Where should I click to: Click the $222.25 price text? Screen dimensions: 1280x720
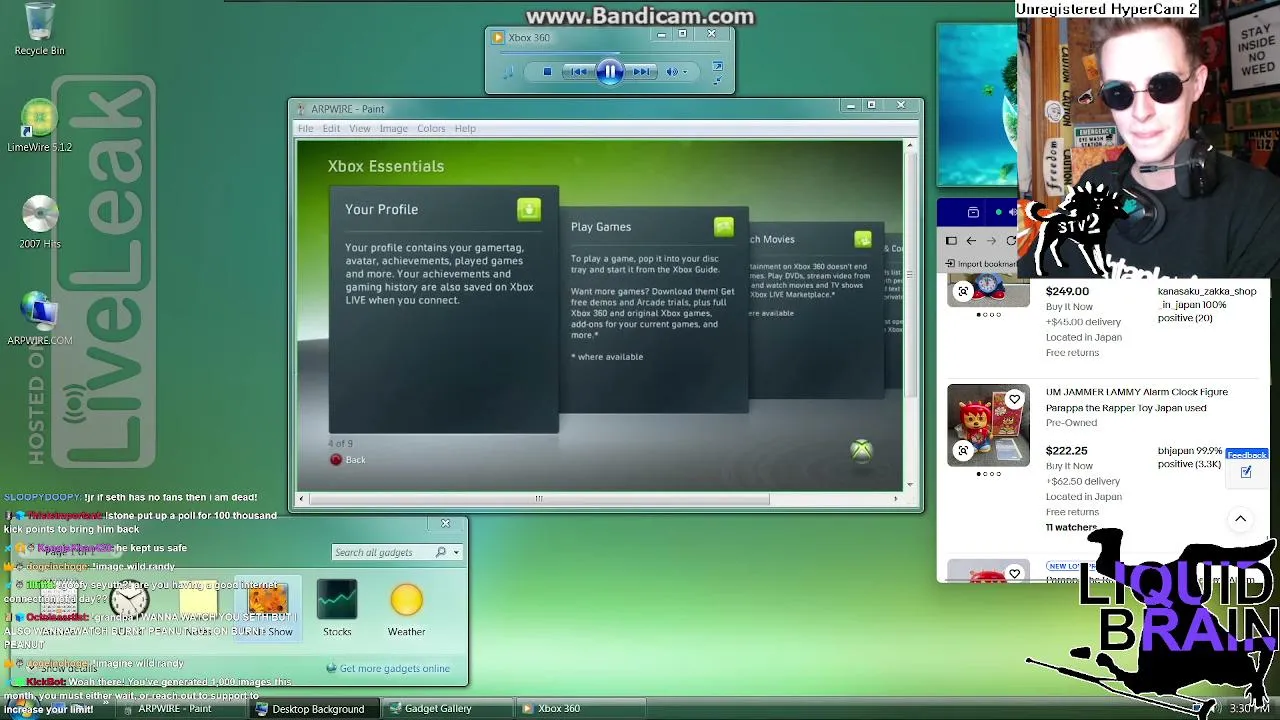click(1066, 451)
